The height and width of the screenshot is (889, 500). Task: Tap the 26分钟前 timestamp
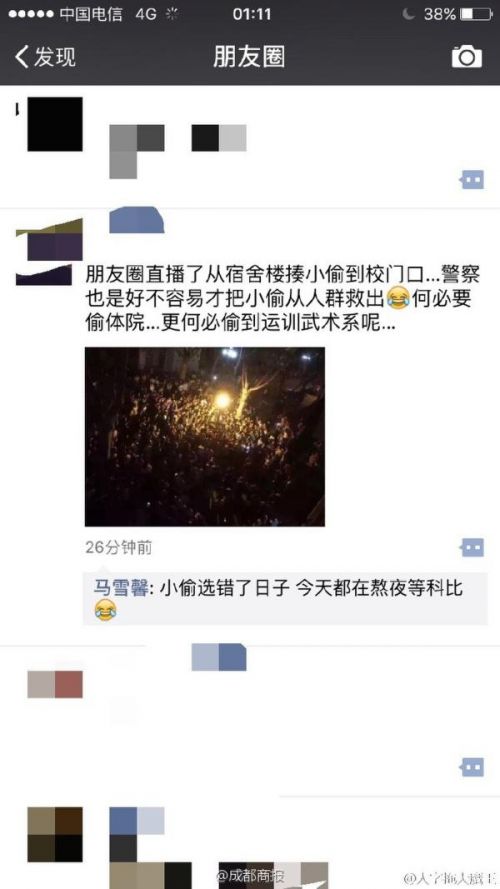[118, 547]
